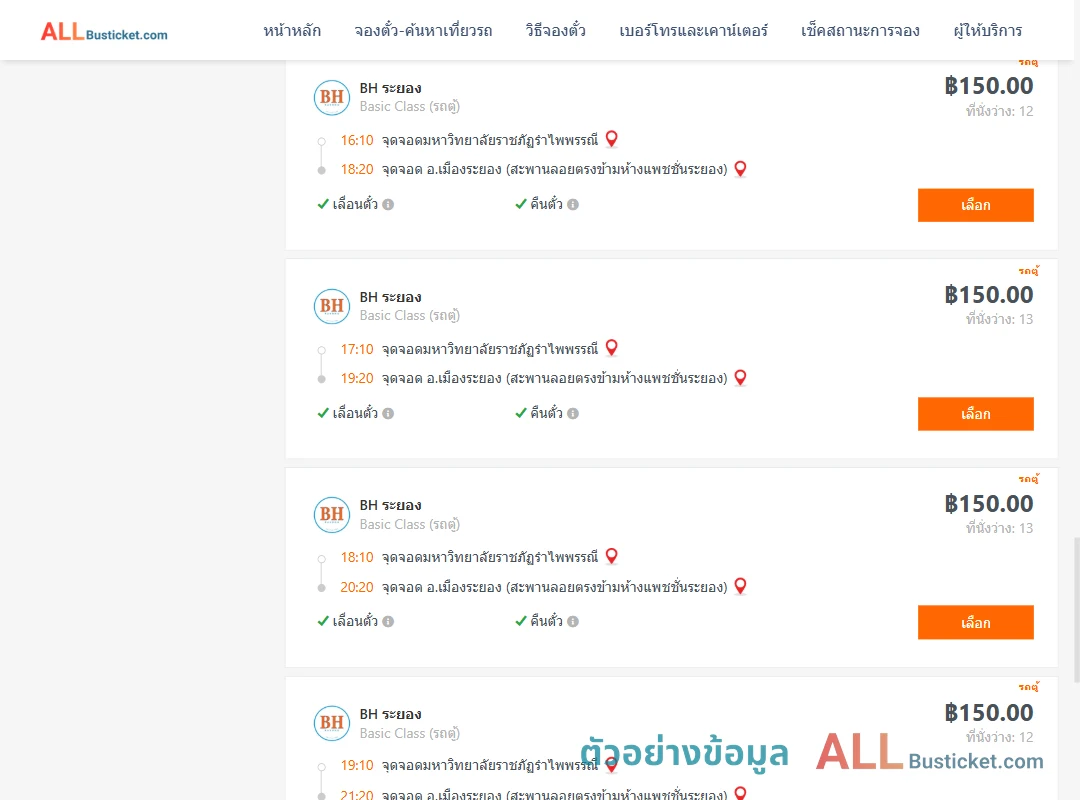The width and height of the screenshot is (1080, 800).
Task: Click the 19:20 arrival time
Action: coord(357,378)
